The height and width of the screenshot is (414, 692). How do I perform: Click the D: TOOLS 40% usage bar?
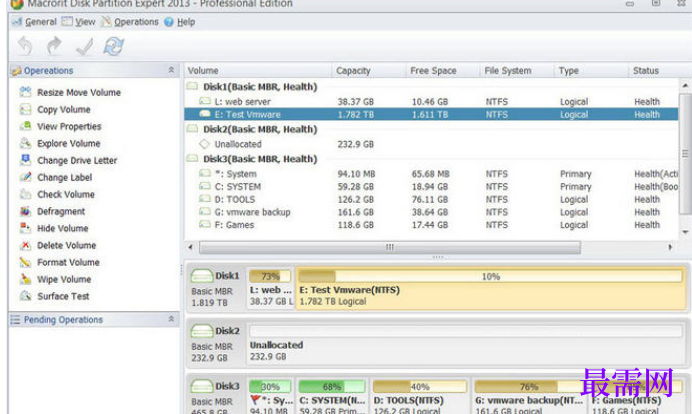coord(420,387)
